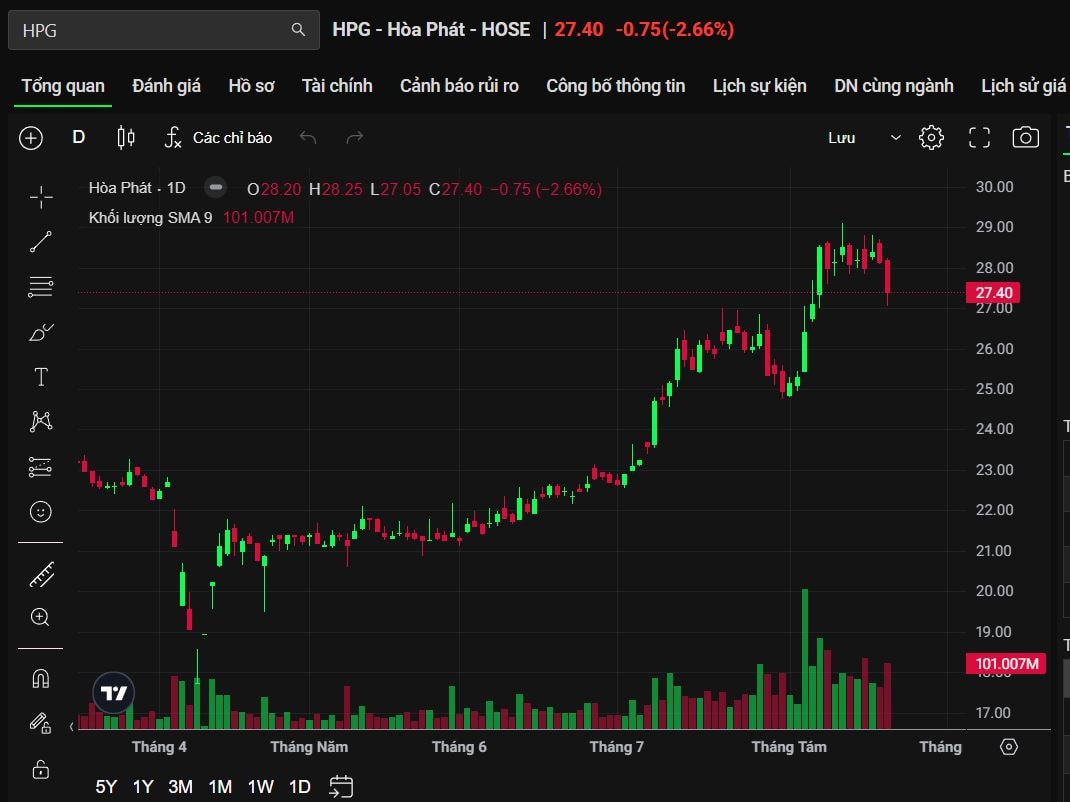Open the D timeframe interval selector
Screen dimensions: 1070x802
(78, 137)
